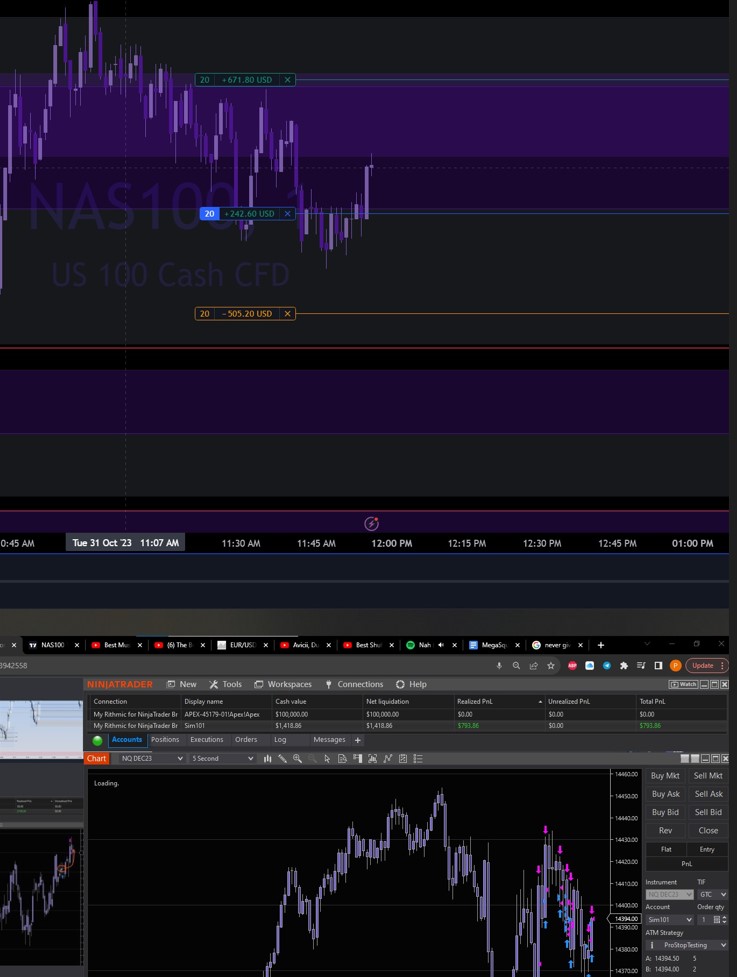Cancel the -505.20 USD stop loss order
737x977 pixels.
click(x=287, y=313)
